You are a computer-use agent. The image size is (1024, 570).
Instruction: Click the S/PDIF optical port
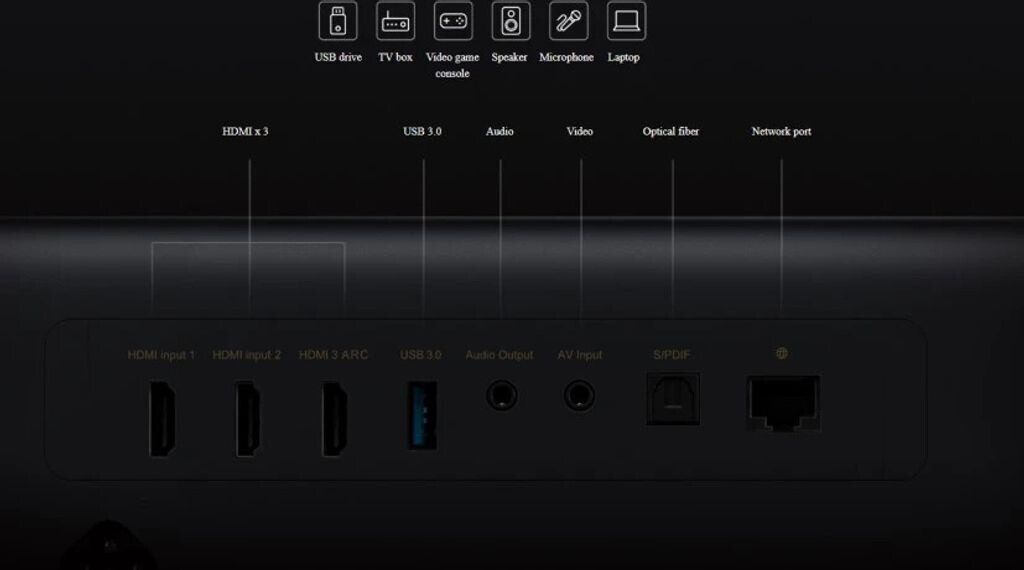point(673,399)
